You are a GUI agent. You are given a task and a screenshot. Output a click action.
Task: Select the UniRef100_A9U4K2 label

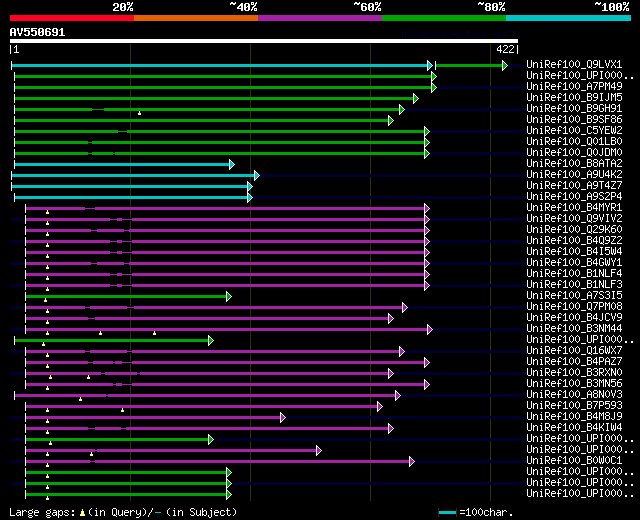tap(574, 174)
